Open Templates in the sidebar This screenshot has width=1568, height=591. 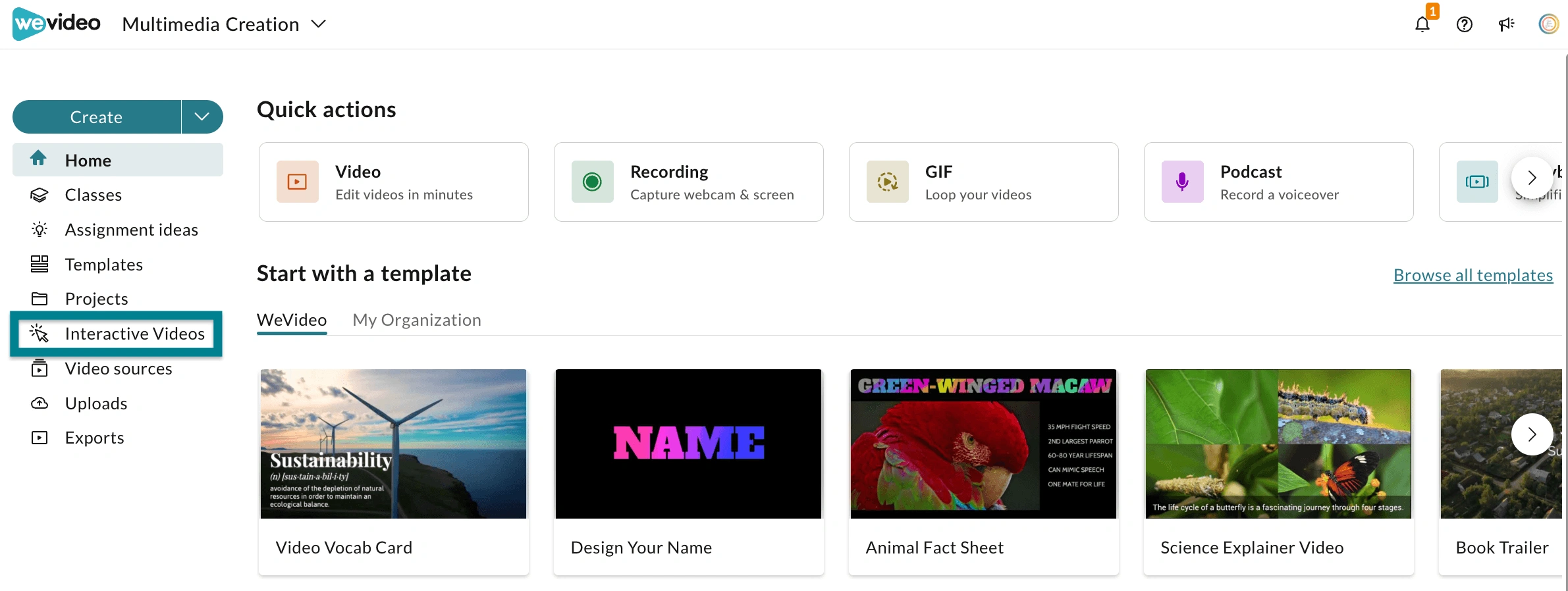pos(118,265)
